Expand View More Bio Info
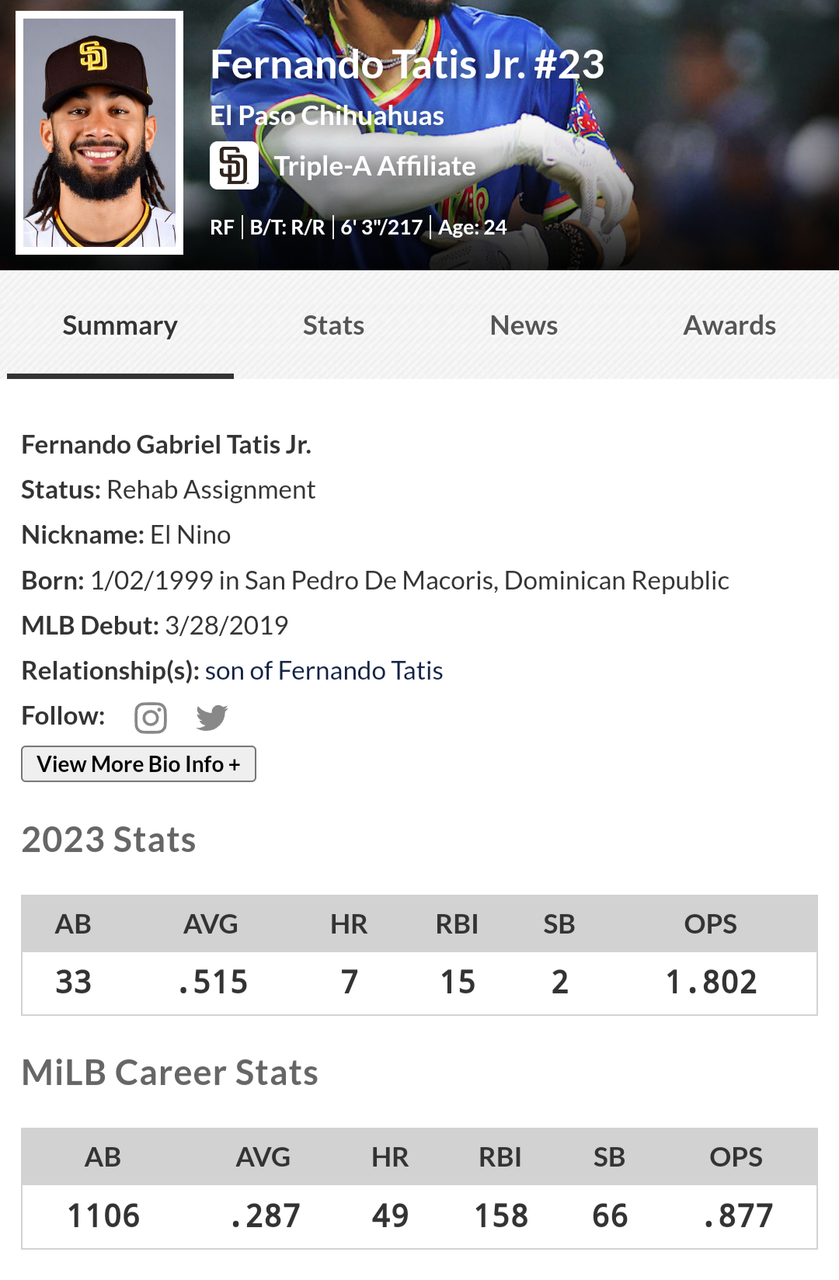 (139, 764)
